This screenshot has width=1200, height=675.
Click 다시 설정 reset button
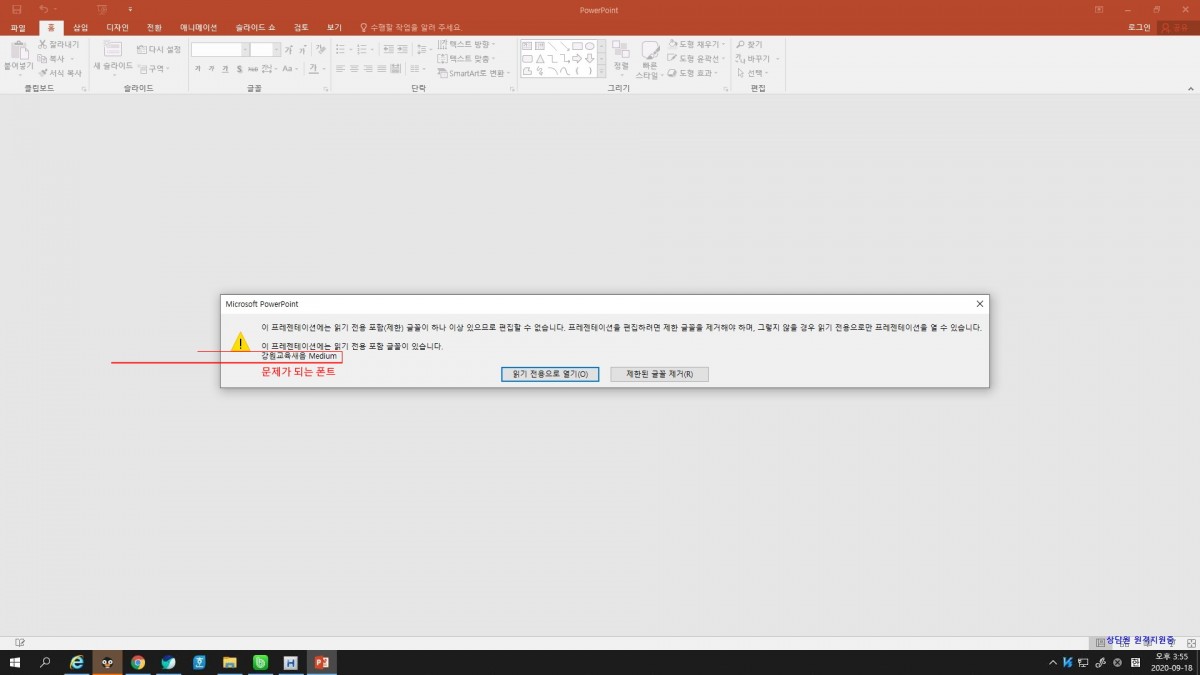point(158,49)
